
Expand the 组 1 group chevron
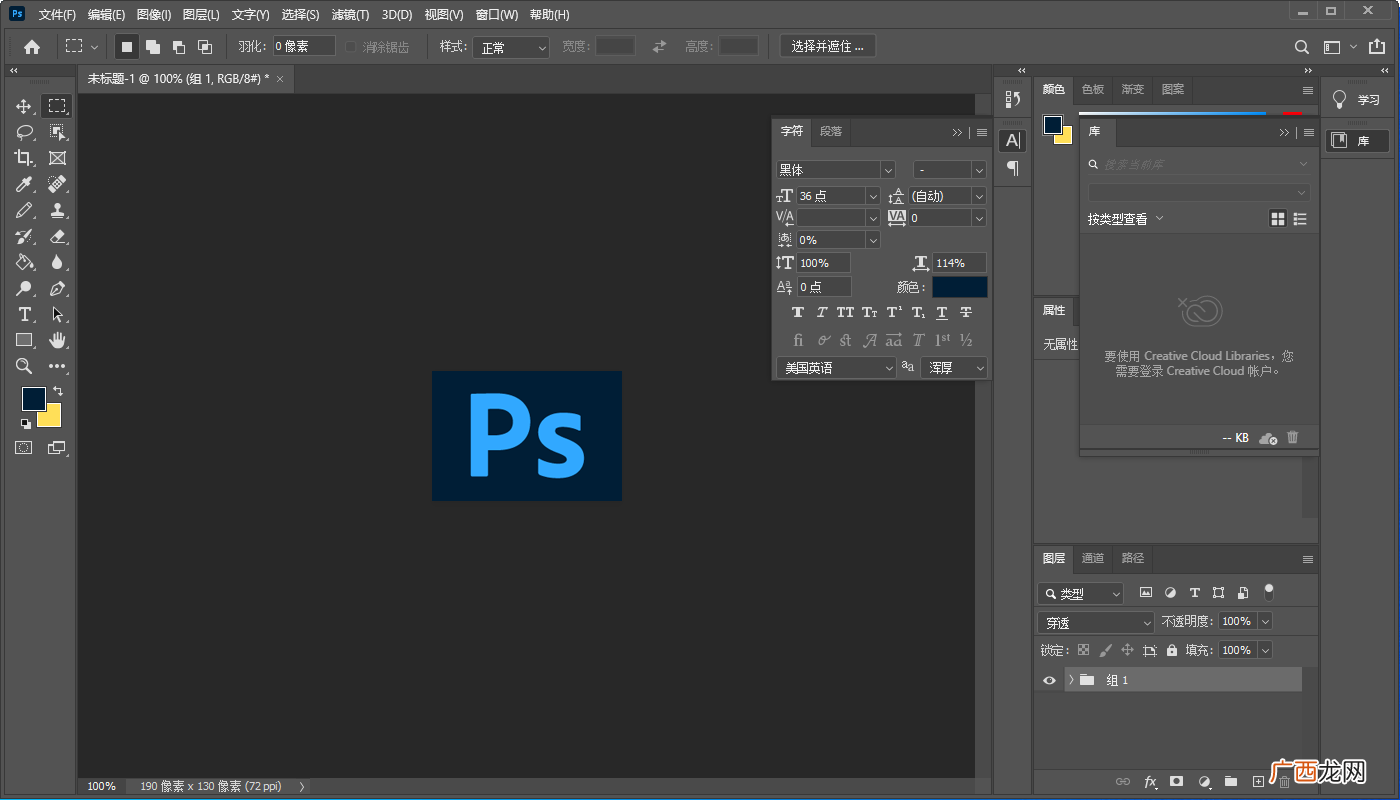click(1071, 680)
